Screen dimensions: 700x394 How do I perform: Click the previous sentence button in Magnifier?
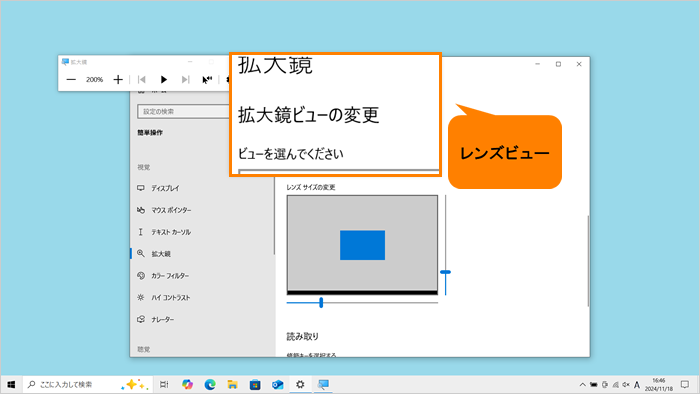pyautogui.click(x=142, y=80)
